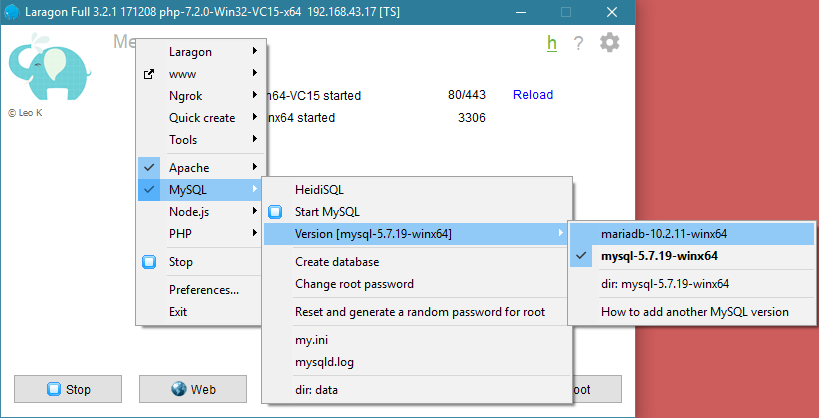Click the Stop icon in the context menu
The width and height of the screenshot is (819, 418).
coord(149,262)
